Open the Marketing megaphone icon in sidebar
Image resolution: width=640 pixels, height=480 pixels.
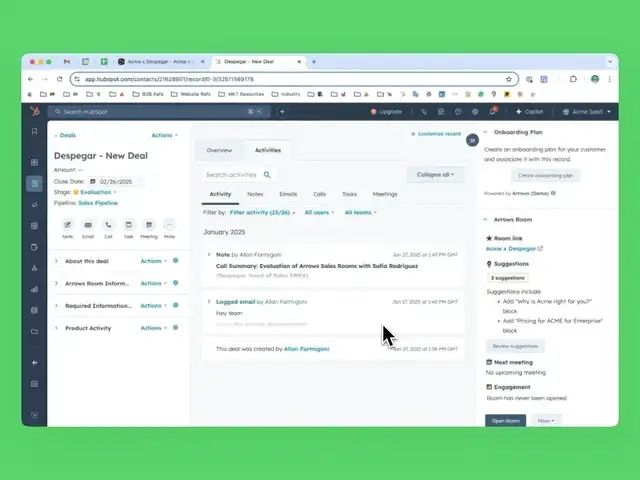[x=35, y=204]
